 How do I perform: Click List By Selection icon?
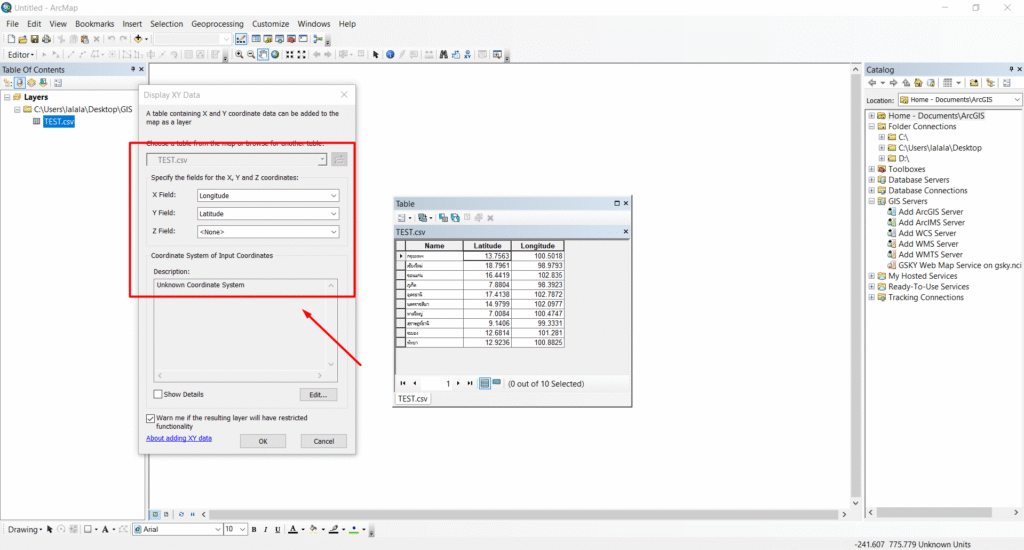43,83
